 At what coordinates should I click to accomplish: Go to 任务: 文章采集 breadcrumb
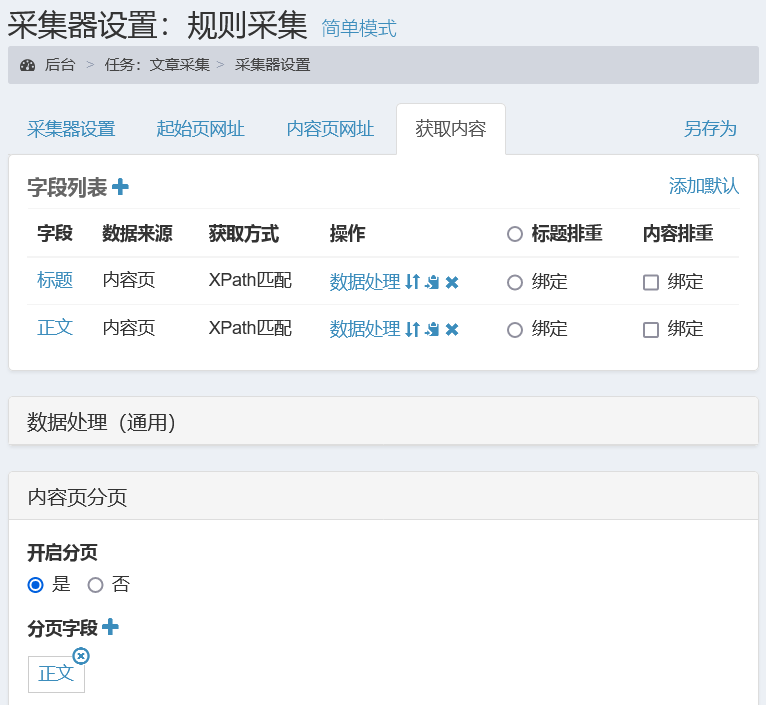(x=157, y=64)
